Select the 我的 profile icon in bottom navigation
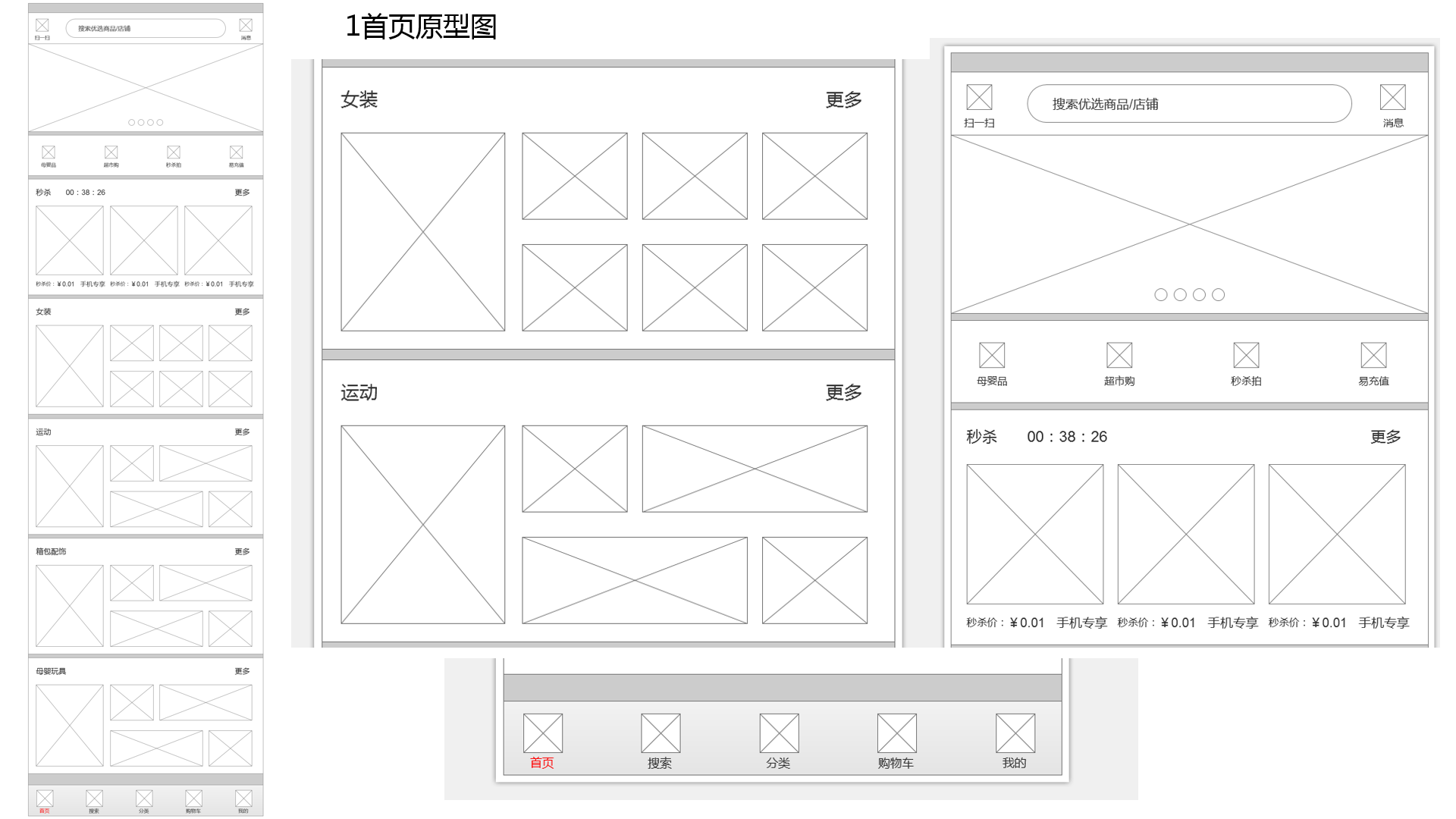This screenshot has height=819, width=1456. pos(1014,733)
